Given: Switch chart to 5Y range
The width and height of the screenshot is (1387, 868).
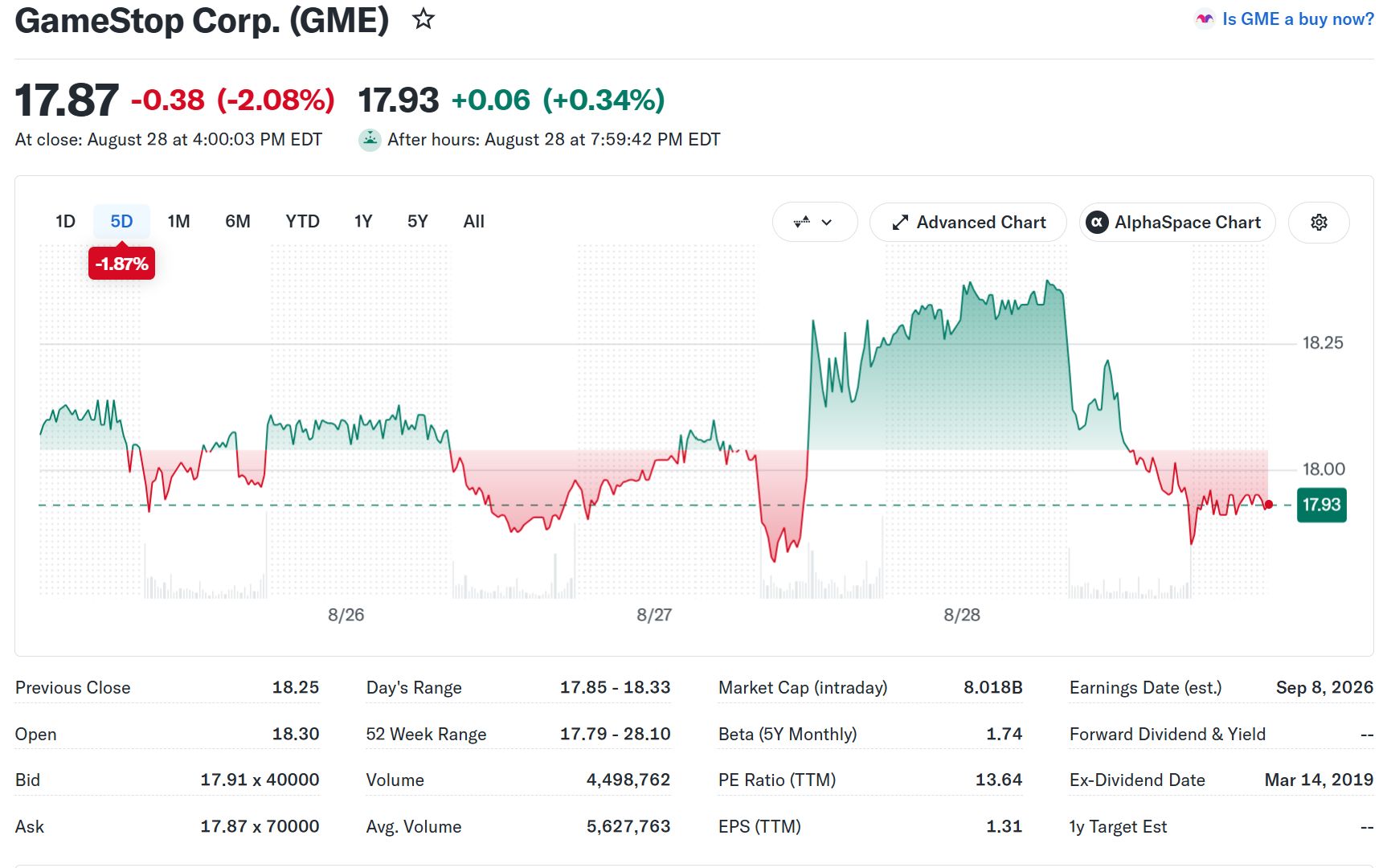Looking at the screenshot, I should pos(418,221).
